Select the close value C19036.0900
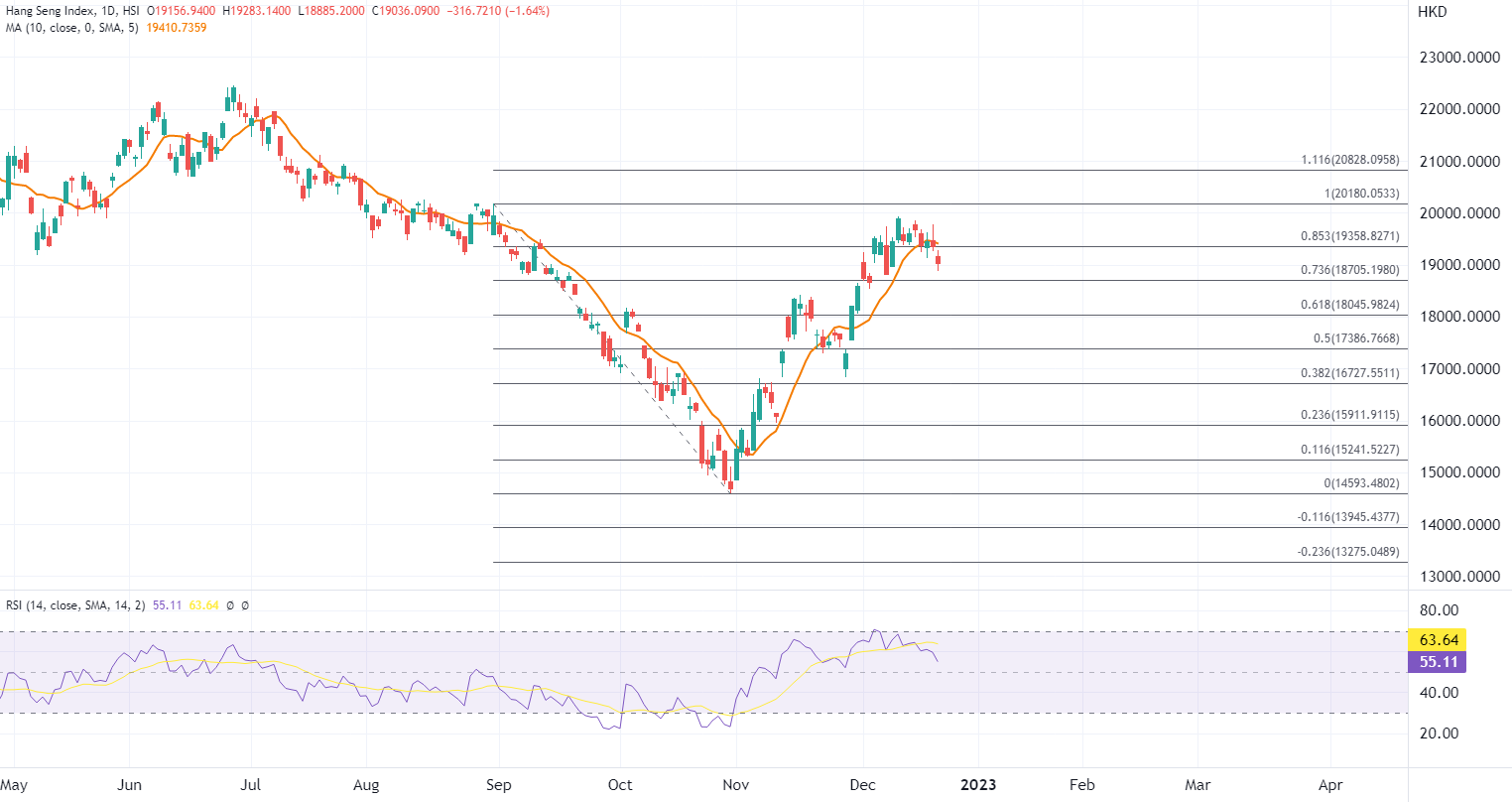This screenshot has height=802, width=1512. (x=407, y=11)
